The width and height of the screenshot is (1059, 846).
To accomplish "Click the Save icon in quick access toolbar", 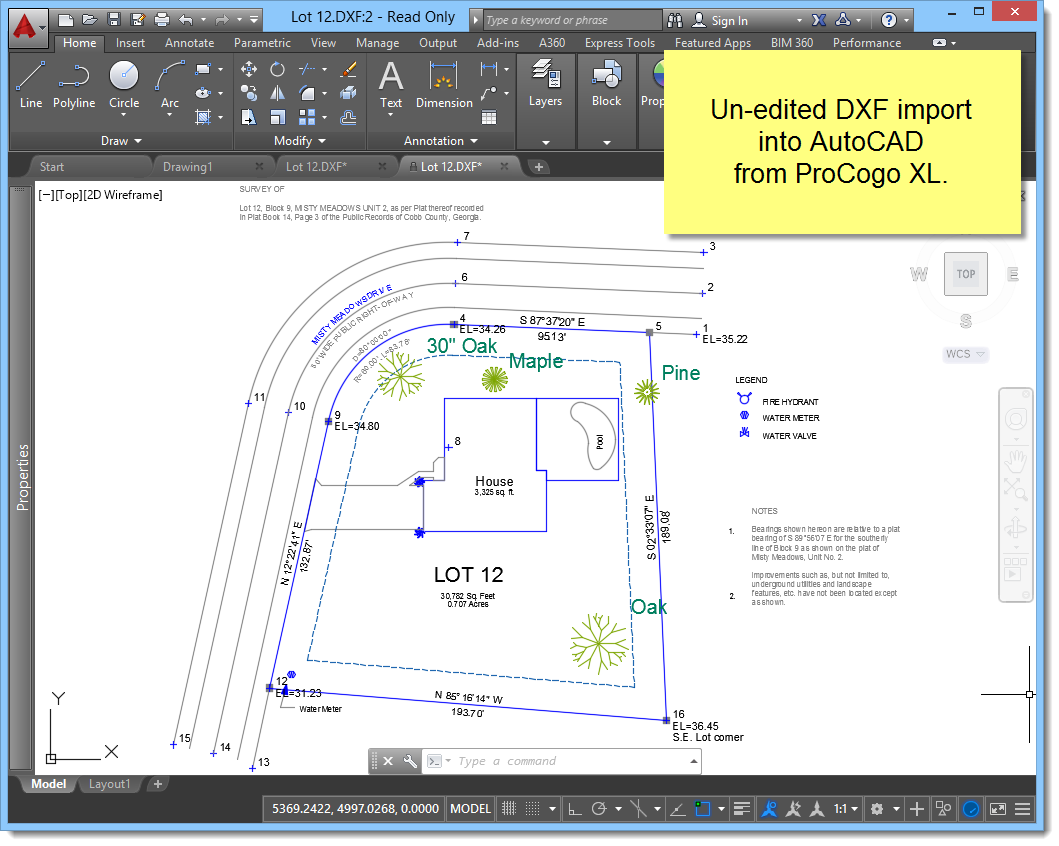I will coord(114,20).
